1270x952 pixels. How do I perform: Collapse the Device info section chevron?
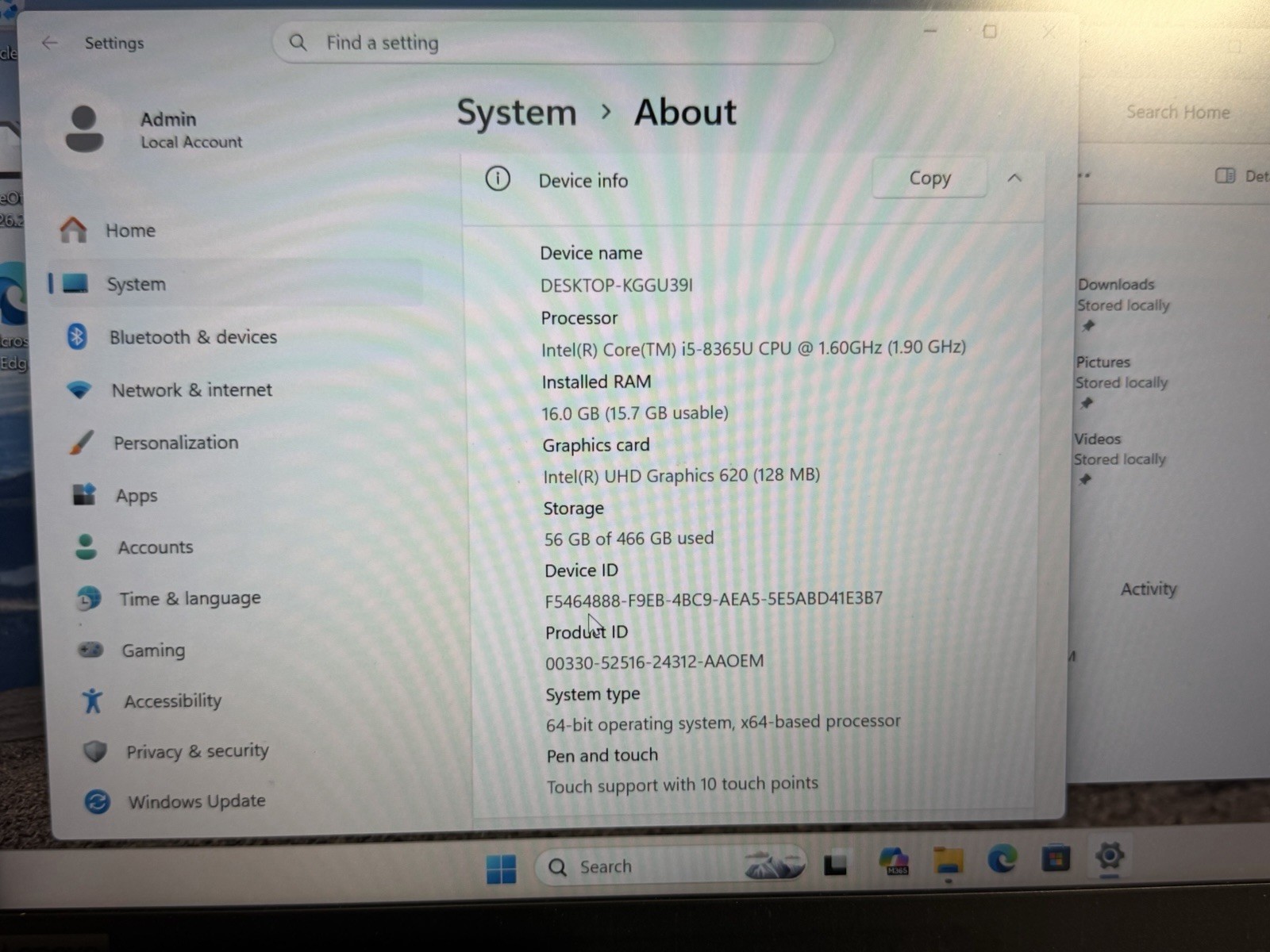1014,178
